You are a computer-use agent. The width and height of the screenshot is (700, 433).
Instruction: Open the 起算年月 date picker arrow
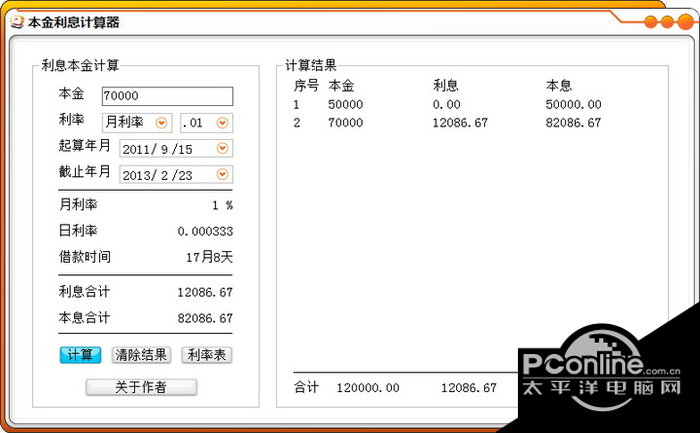(222, 149)
